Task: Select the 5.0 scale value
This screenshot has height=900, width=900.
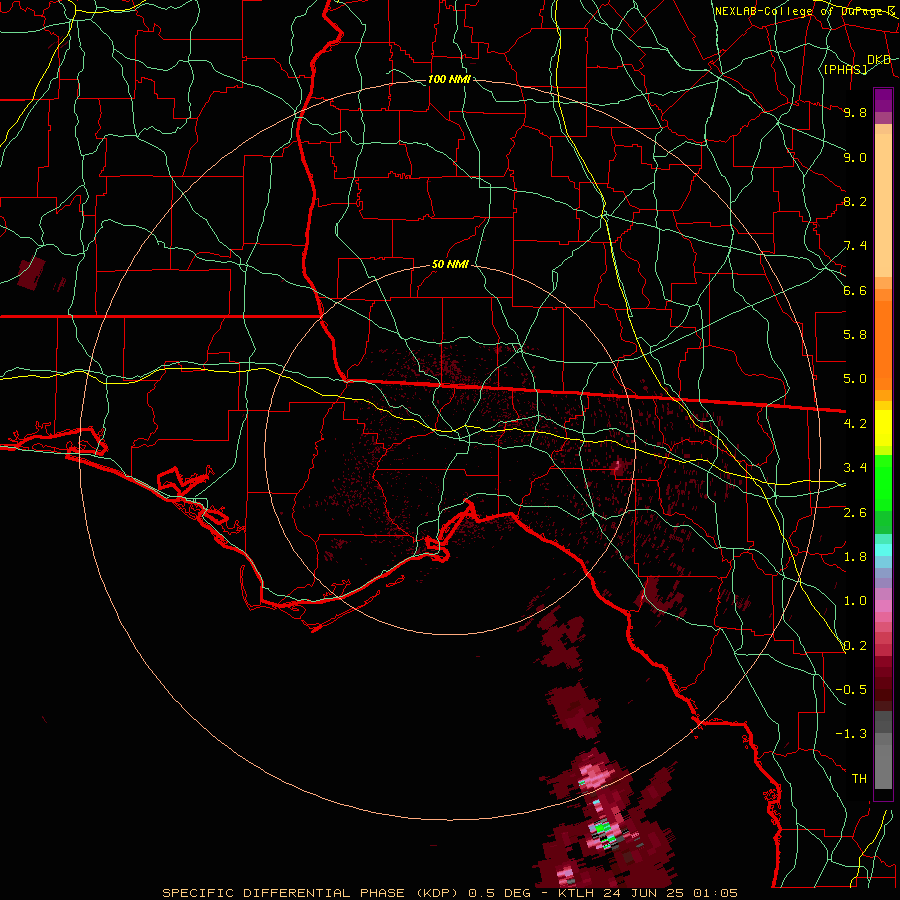Action: 855,379
